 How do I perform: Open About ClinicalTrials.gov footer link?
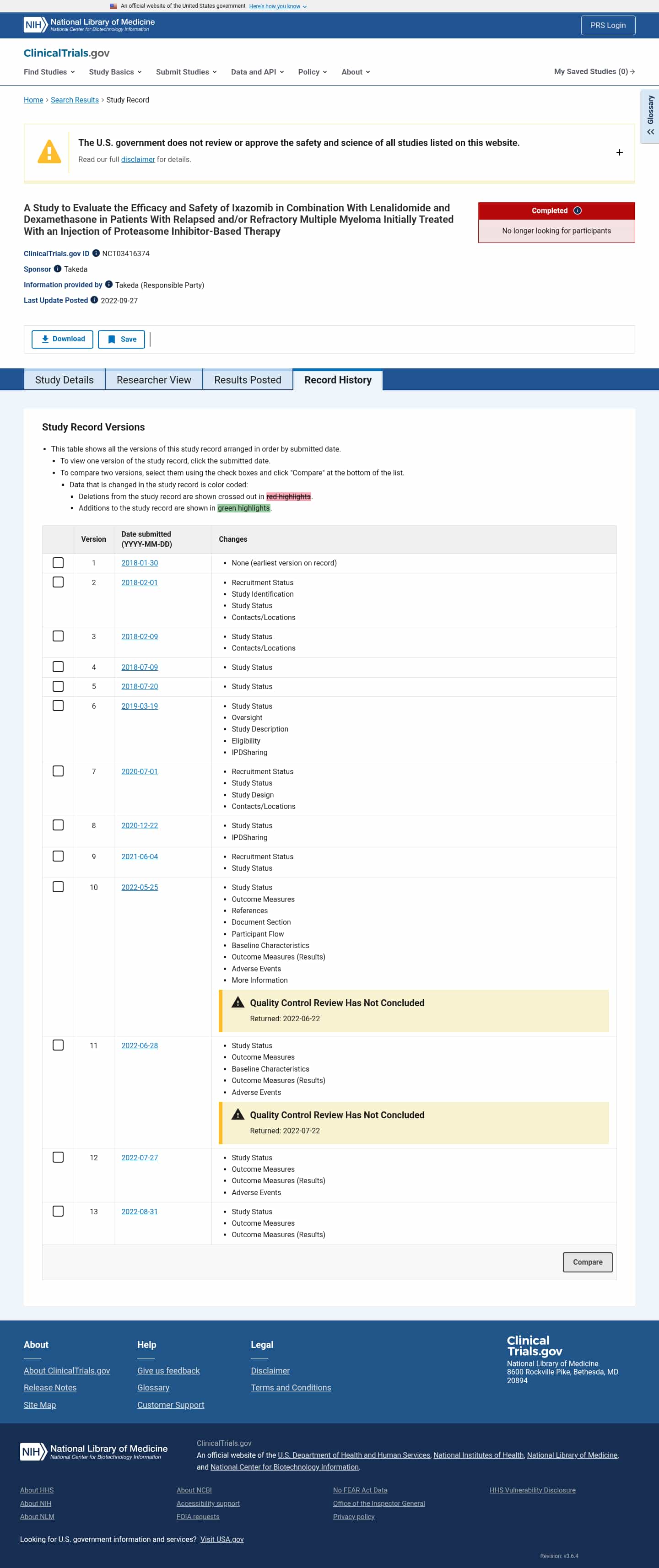point(67,1370)
